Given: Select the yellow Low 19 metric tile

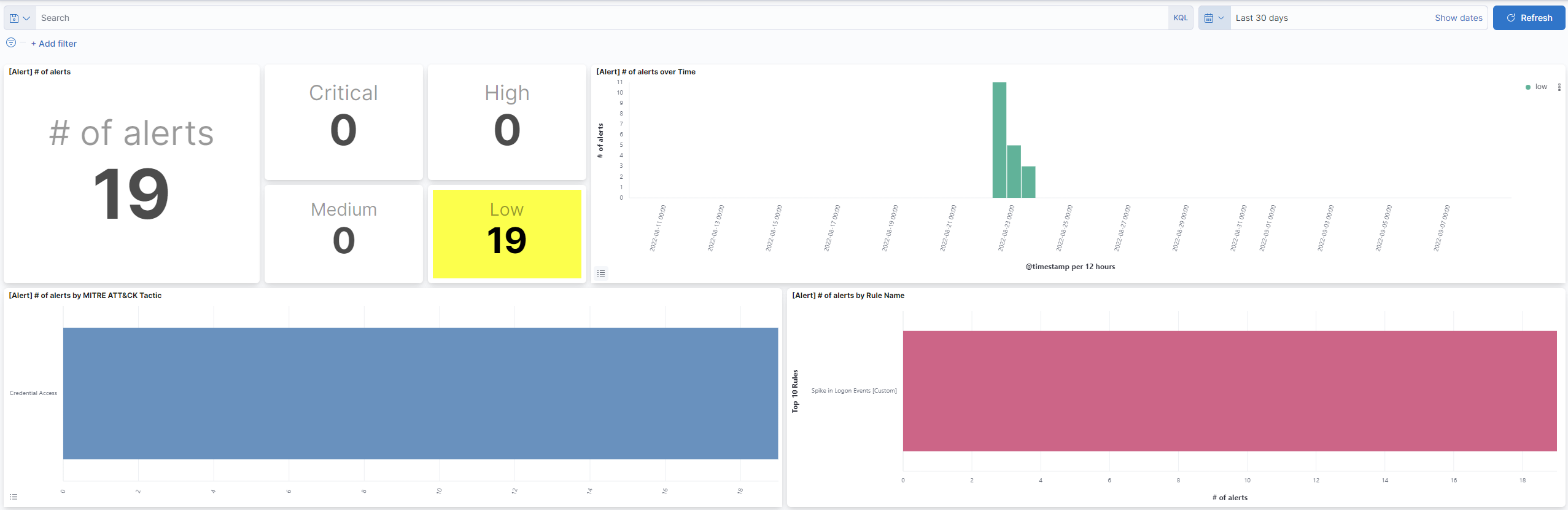Looking at the screenshot, I should coord(506,234).
